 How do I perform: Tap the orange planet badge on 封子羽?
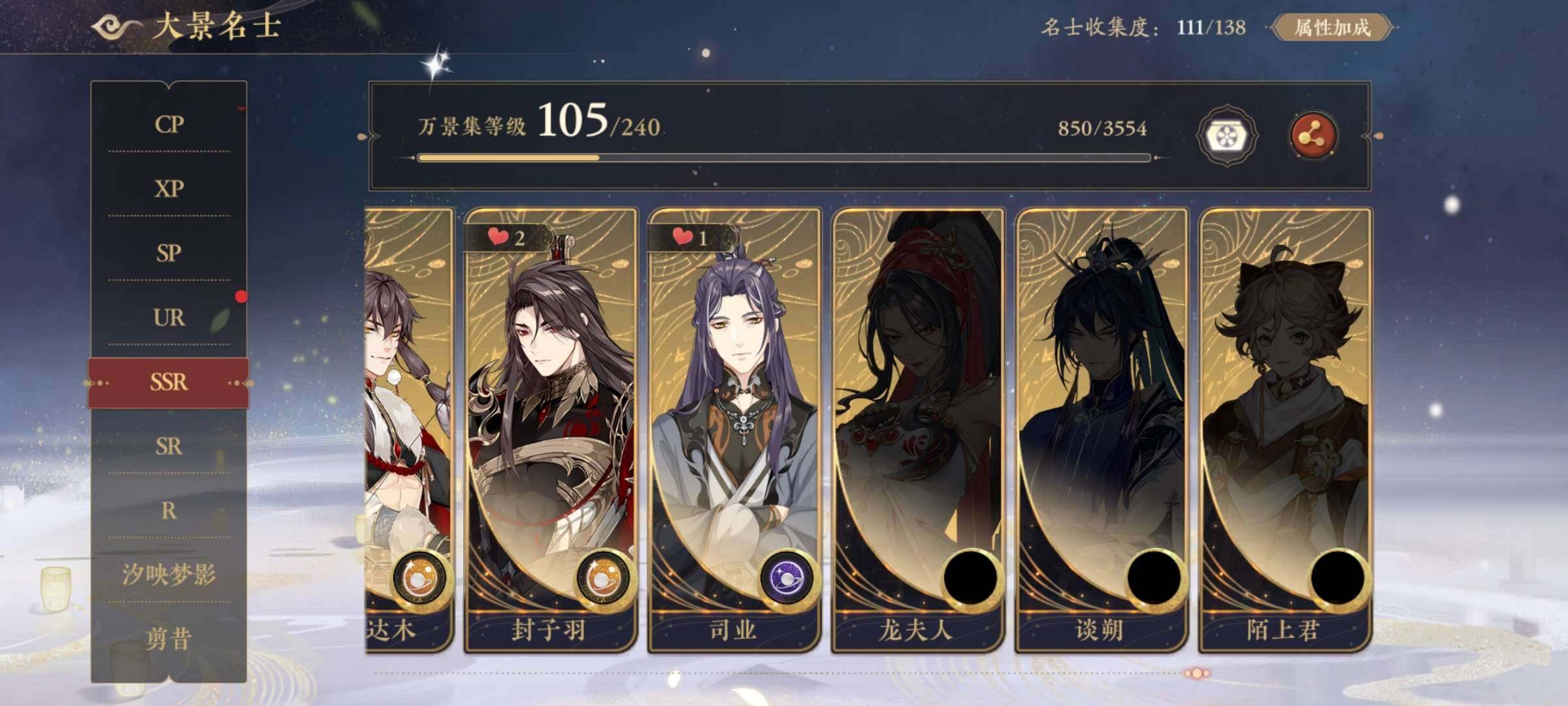(x=603, y=579)
